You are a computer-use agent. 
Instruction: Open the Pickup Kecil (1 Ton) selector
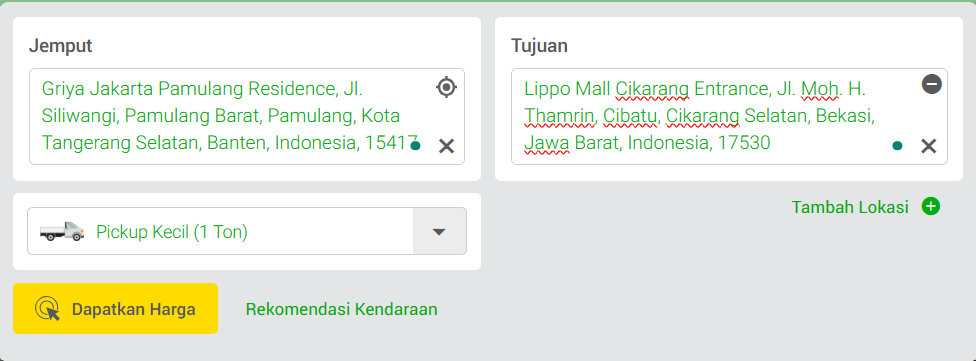[246, 231]
